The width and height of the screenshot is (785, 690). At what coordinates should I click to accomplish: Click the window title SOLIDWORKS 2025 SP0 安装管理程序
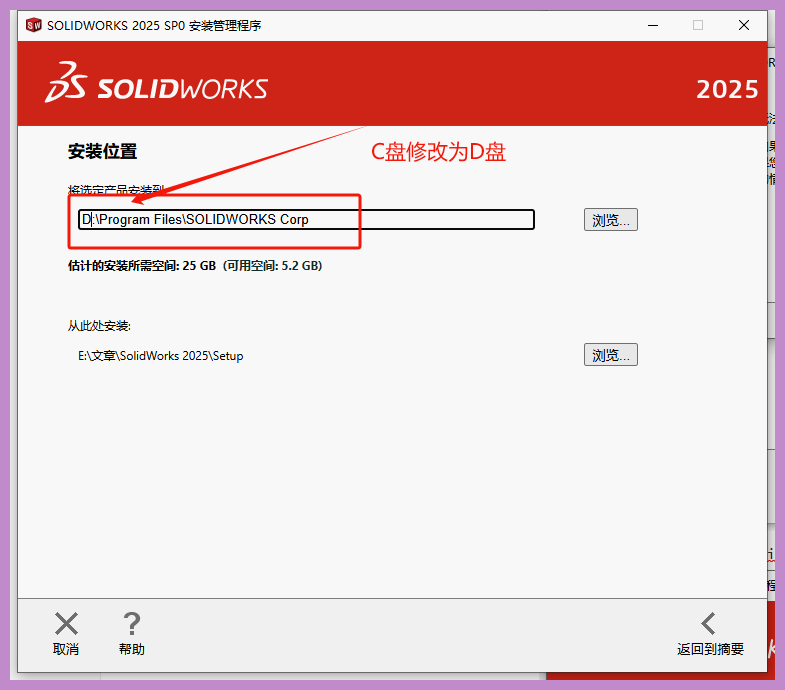click(x=154, y=26)
